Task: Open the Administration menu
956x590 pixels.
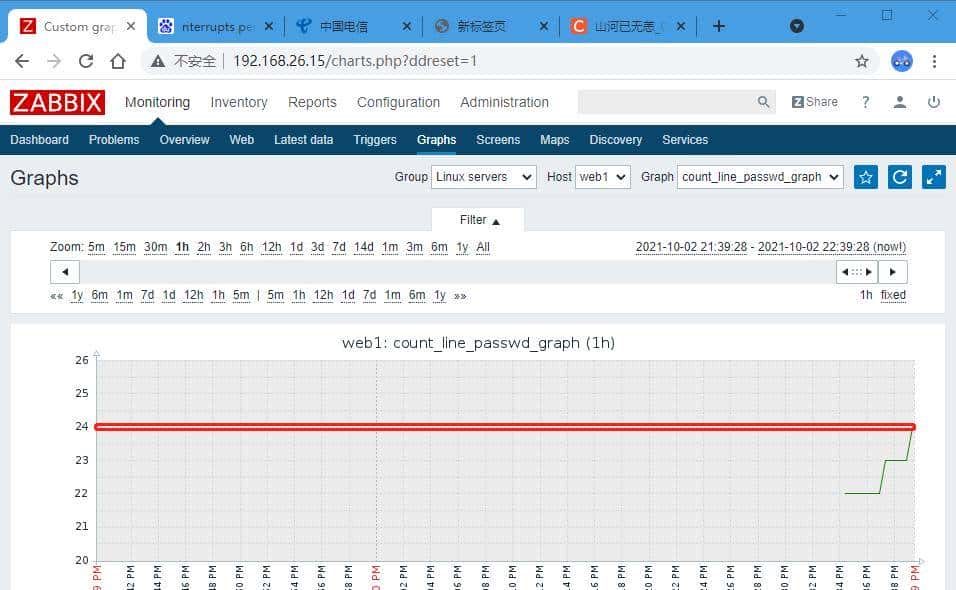Action: pos(504,102)
